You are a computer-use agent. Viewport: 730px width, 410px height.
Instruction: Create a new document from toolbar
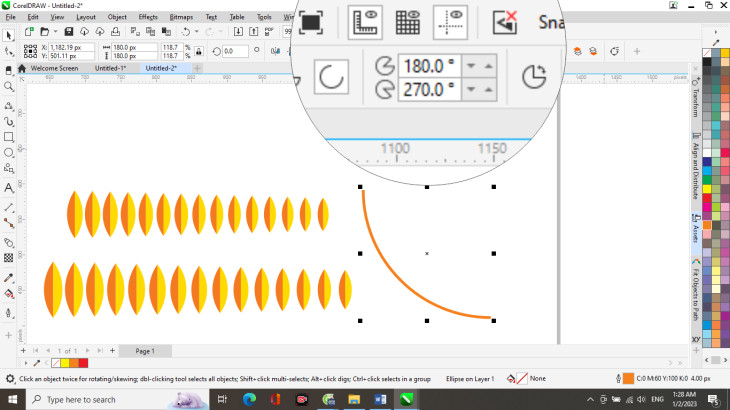[x=29, y=32]
